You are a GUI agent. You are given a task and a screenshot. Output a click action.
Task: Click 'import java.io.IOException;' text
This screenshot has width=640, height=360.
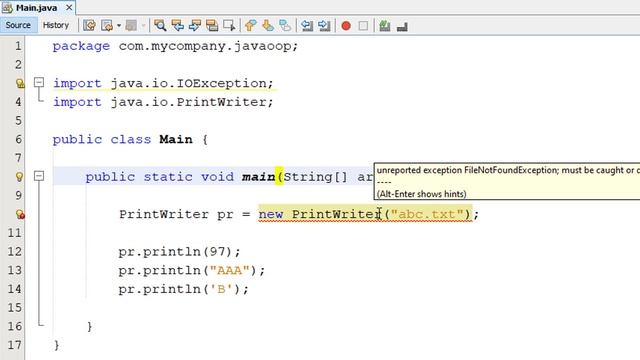pos(163,83)
